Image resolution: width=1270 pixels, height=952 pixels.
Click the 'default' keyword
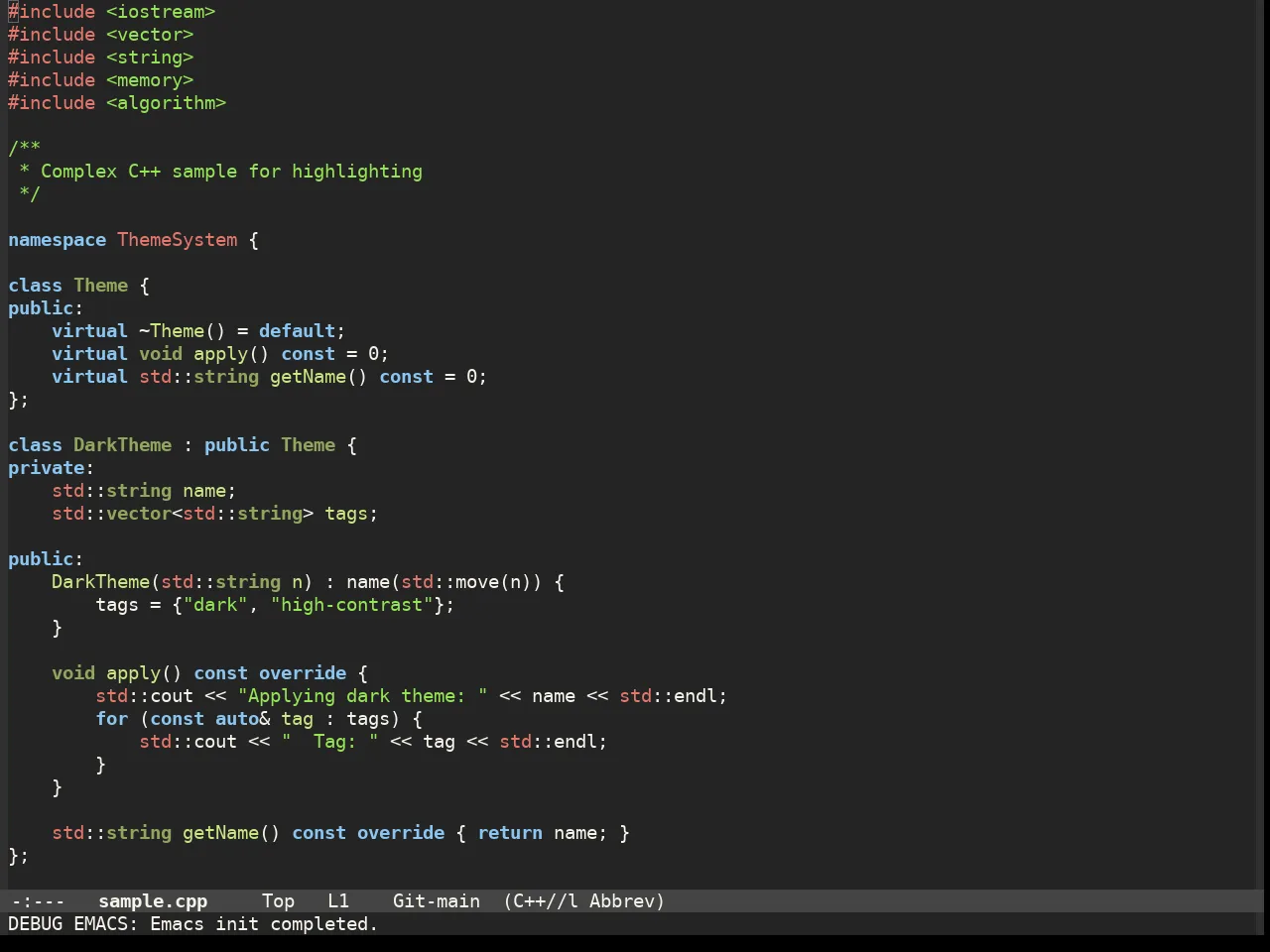(297, 331)
